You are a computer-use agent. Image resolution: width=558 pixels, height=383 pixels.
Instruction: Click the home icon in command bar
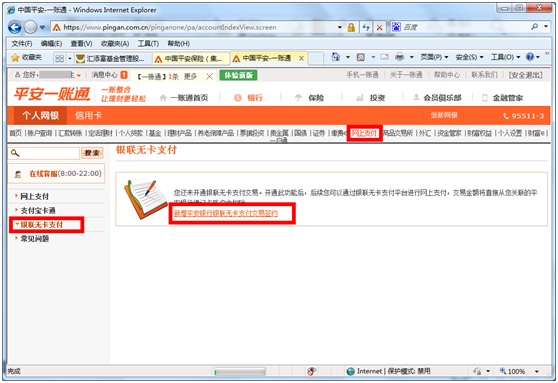pyautogui.click(x=335, y=57)
